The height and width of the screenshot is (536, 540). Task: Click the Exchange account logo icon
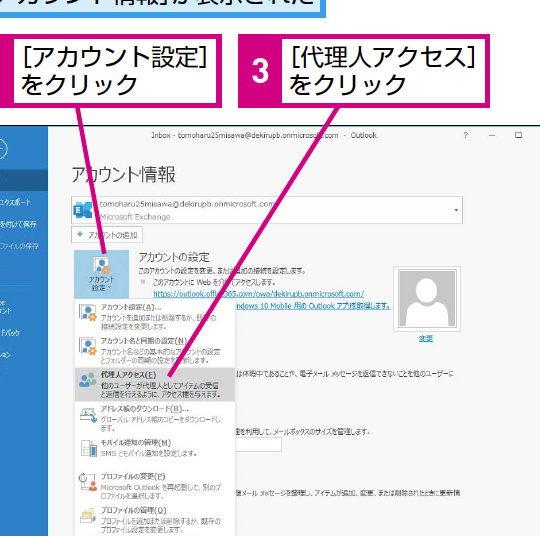(x=83, y=210)
